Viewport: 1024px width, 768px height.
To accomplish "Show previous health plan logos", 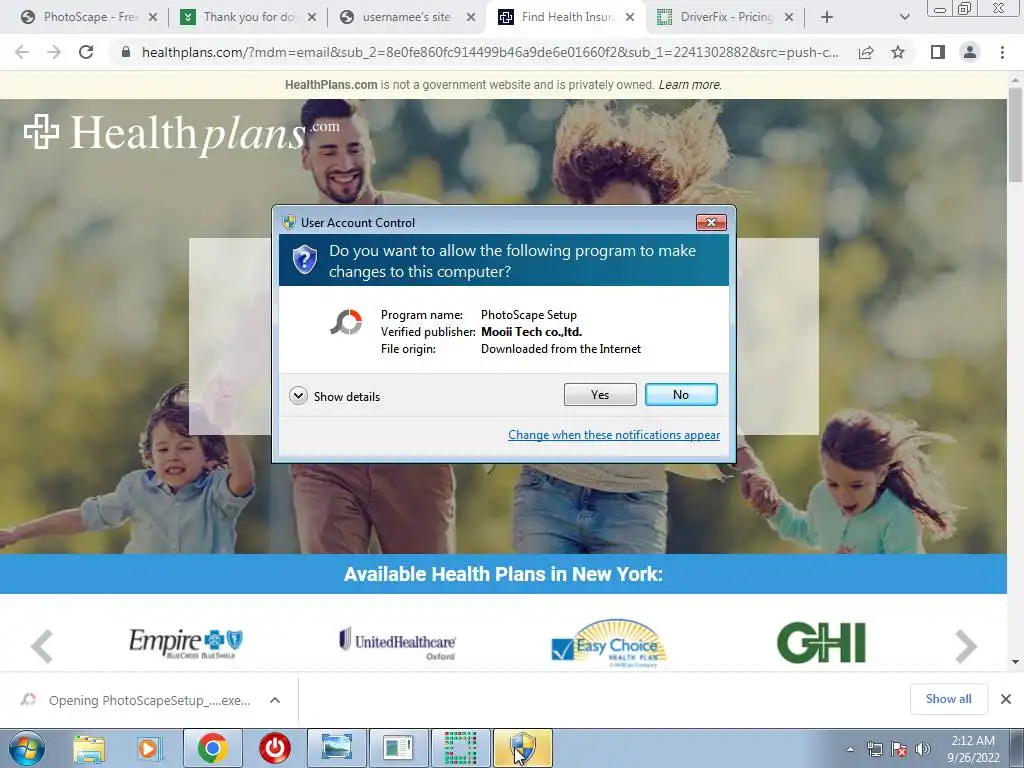I will tap(42, 646).
